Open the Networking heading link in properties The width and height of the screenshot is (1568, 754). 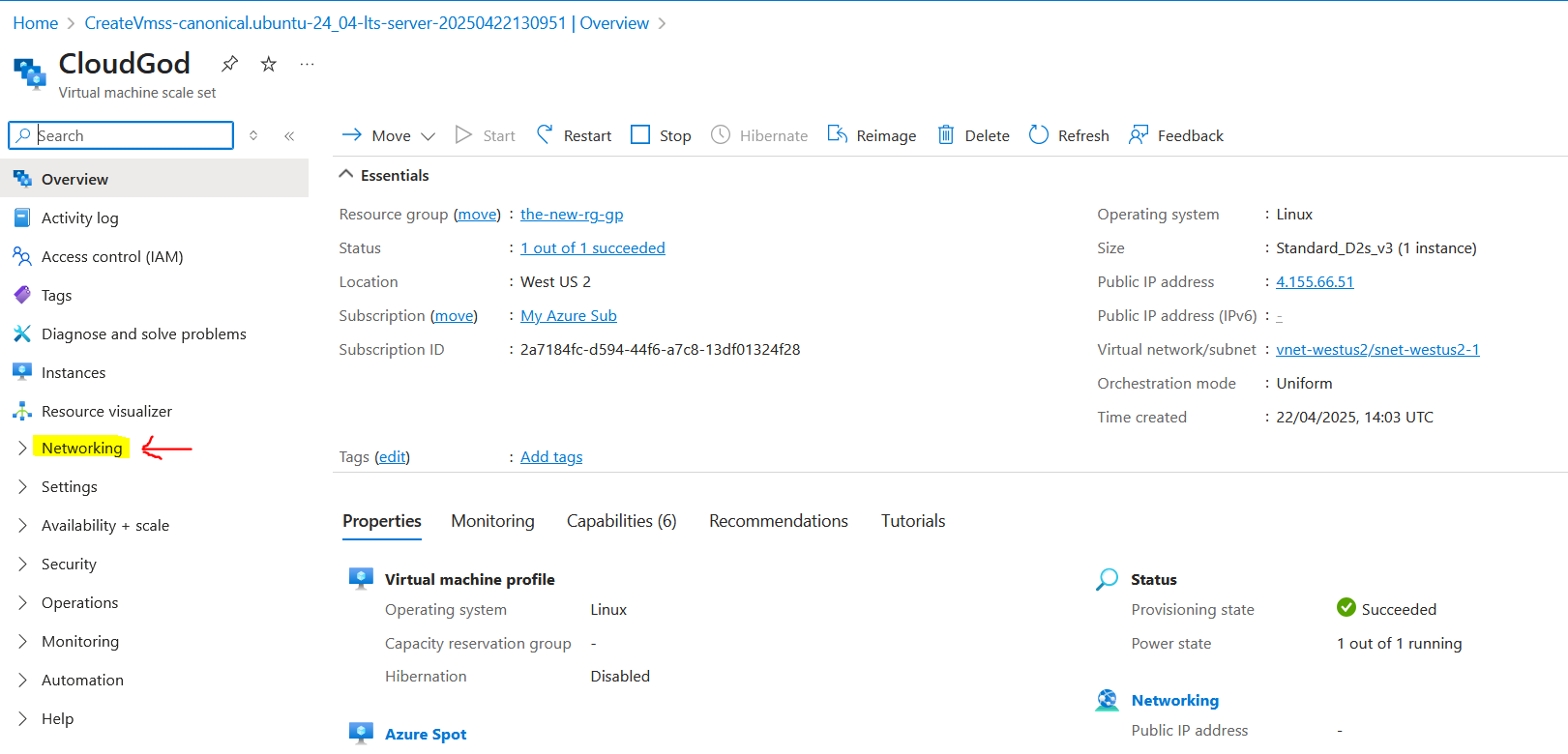[x=1175, y=700]
